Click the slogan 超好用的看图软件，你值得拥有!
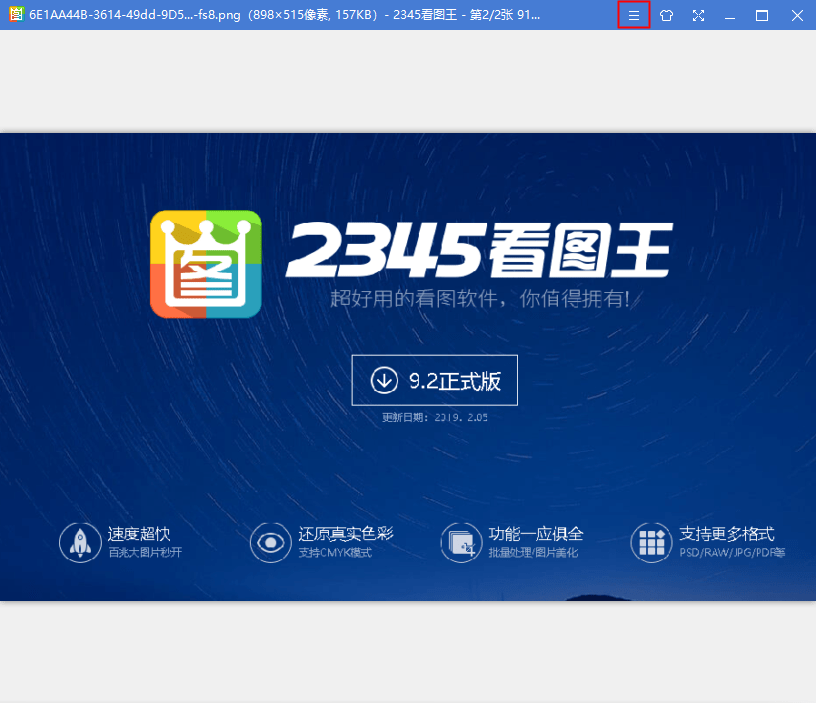The image size is (816, 703). coord(480,299)
